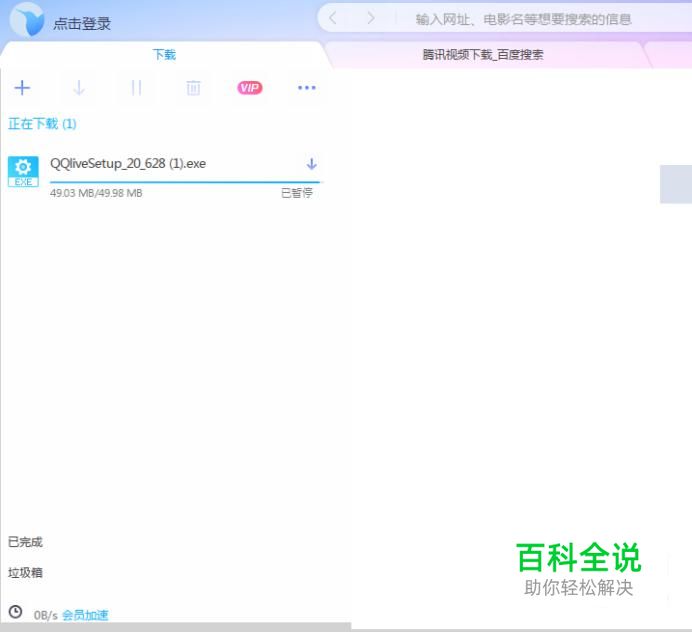Click the 已暂停 status text
This screenshot has width=692, height=632.
(297, 193)
